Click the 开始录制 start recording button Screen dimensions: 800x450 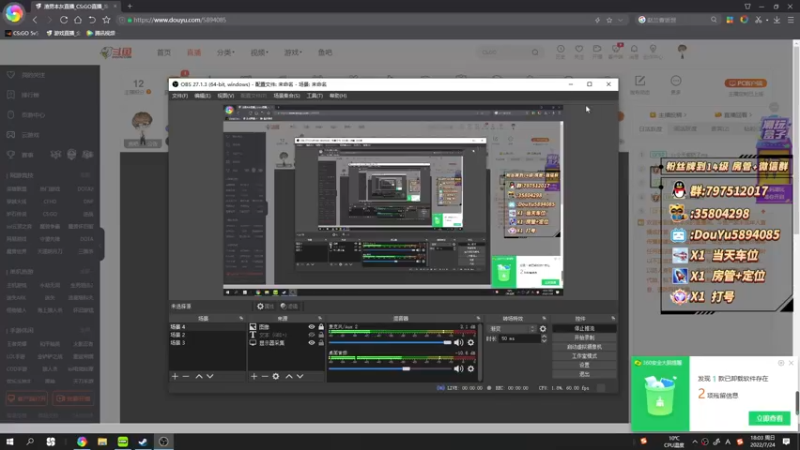coord(584,337)
